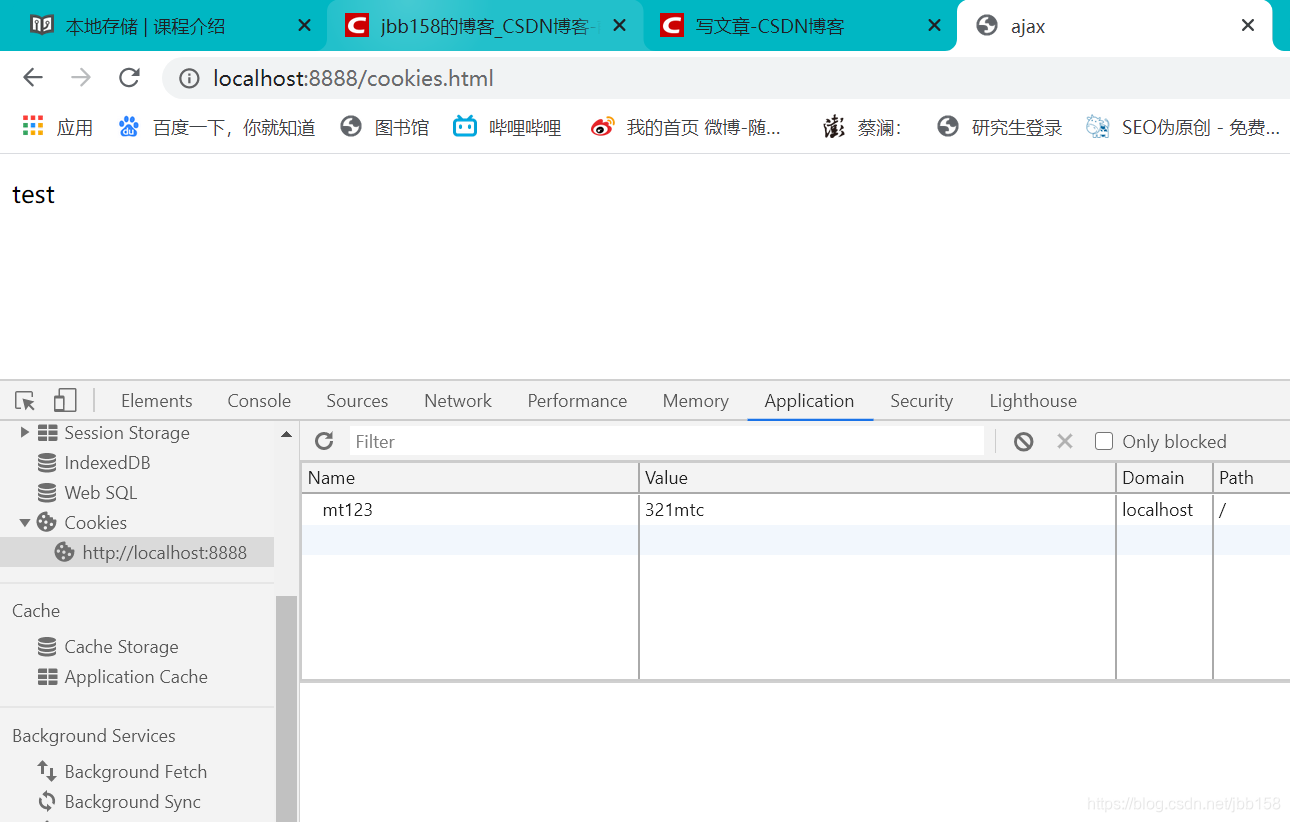Screen dimensions: 1290x822
Task: Open the 图书馆 bookmark
Action: [401, 126]
